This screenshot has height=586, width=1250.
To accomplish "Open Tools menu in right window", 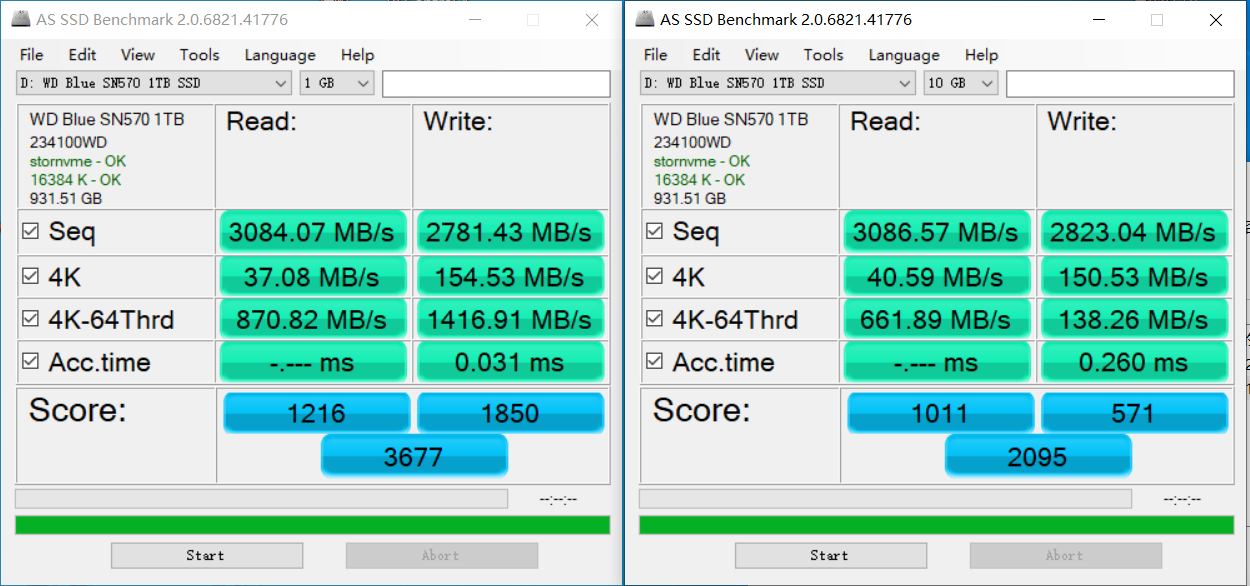I will (x=823, y=55).
